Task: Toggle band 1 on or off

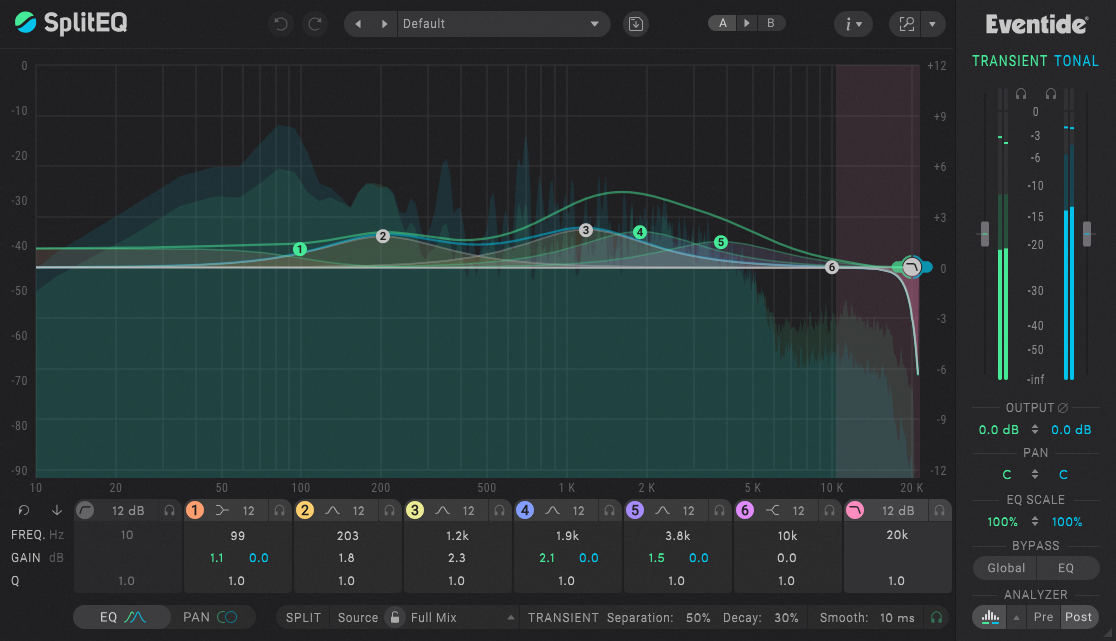Action: coord(195,511)
